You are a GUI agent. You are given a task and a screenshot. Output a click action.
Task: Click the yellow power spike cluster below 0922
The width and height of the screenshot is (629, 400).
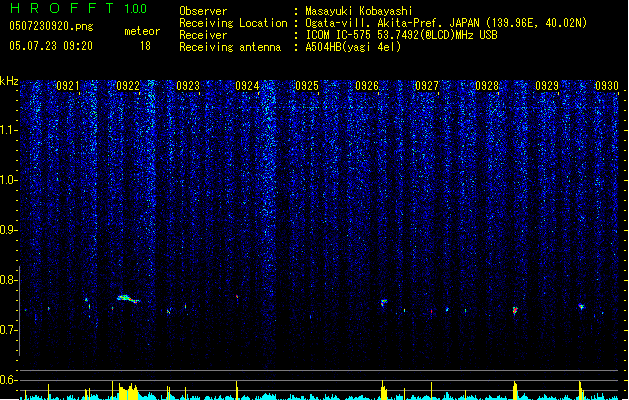pyautogui.click(x=128, y=392)
